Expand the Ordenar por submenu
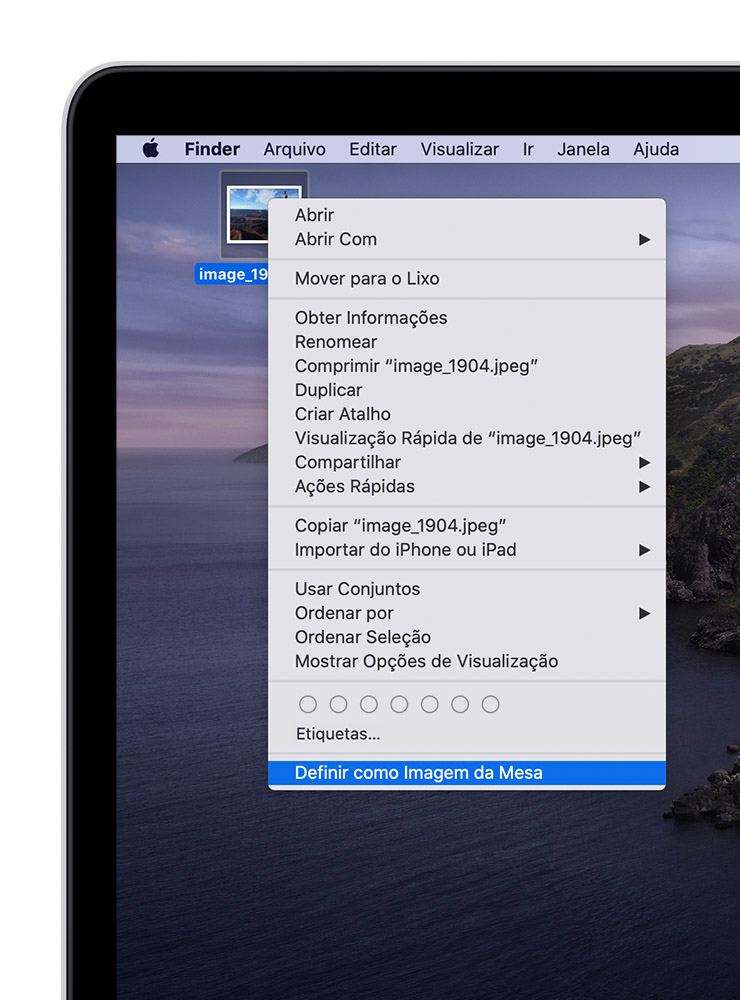Screen dimensions: 740x1000 (644, 613)
